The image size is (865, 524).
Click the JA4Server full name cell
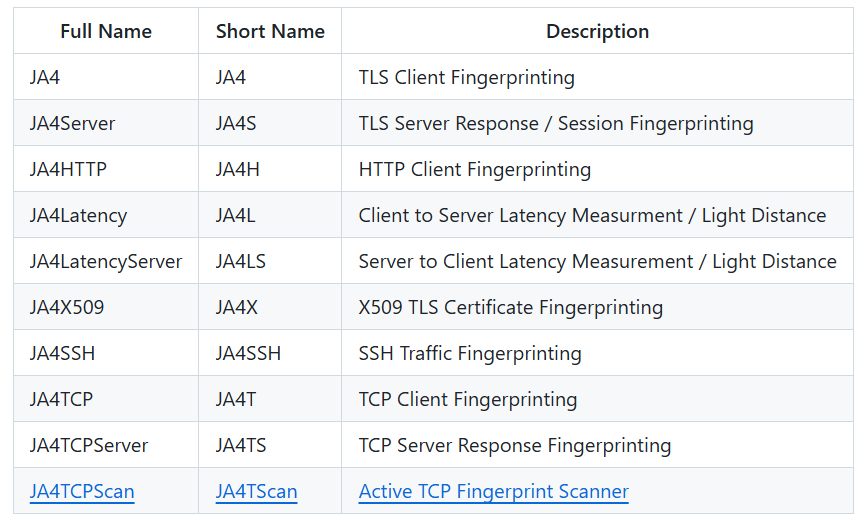click(106, 123)
